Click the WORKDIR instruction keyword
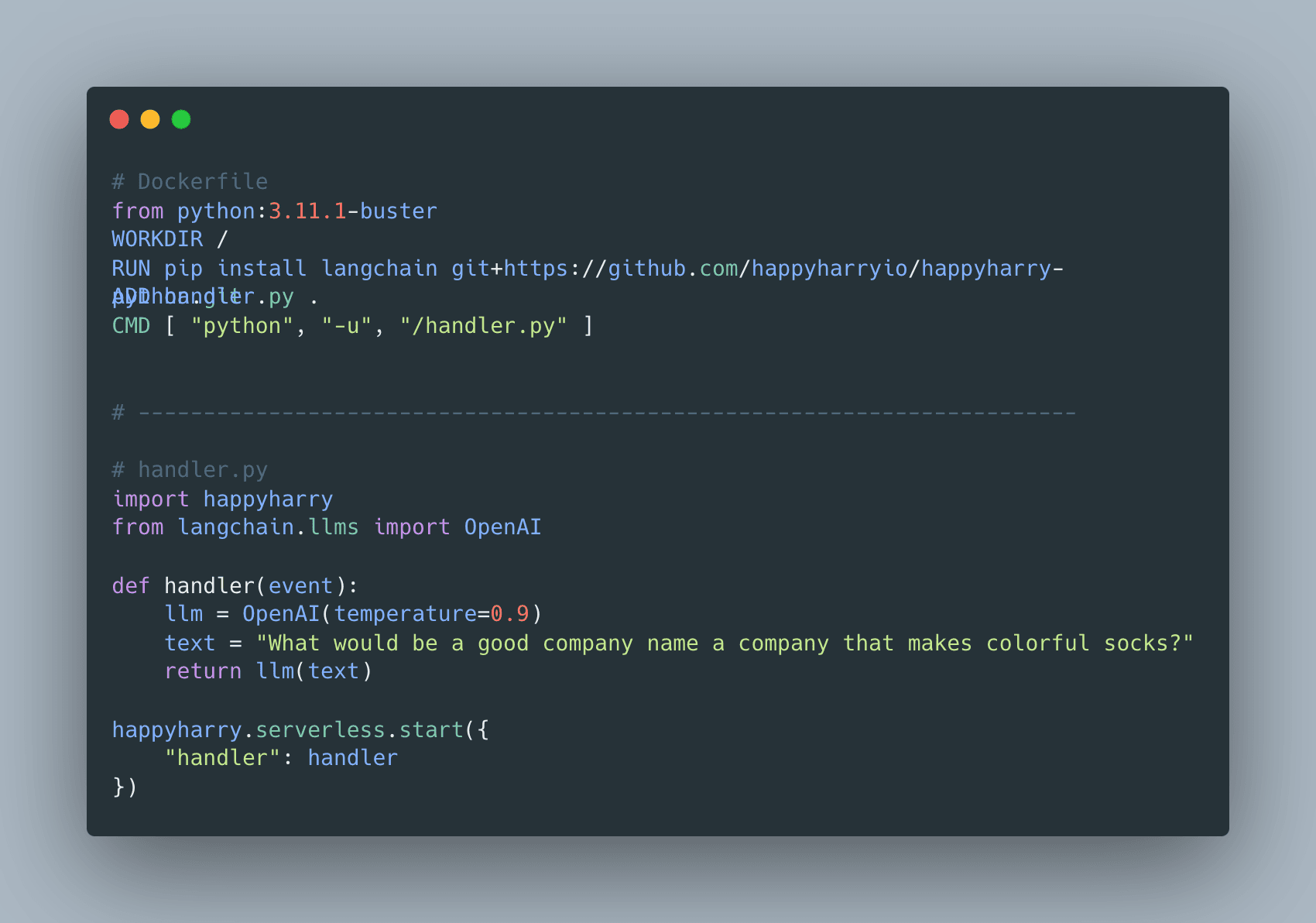Image resolution: width=1316 pixels, height=923 pixels. pyautogui.click(x=157, y=239)
